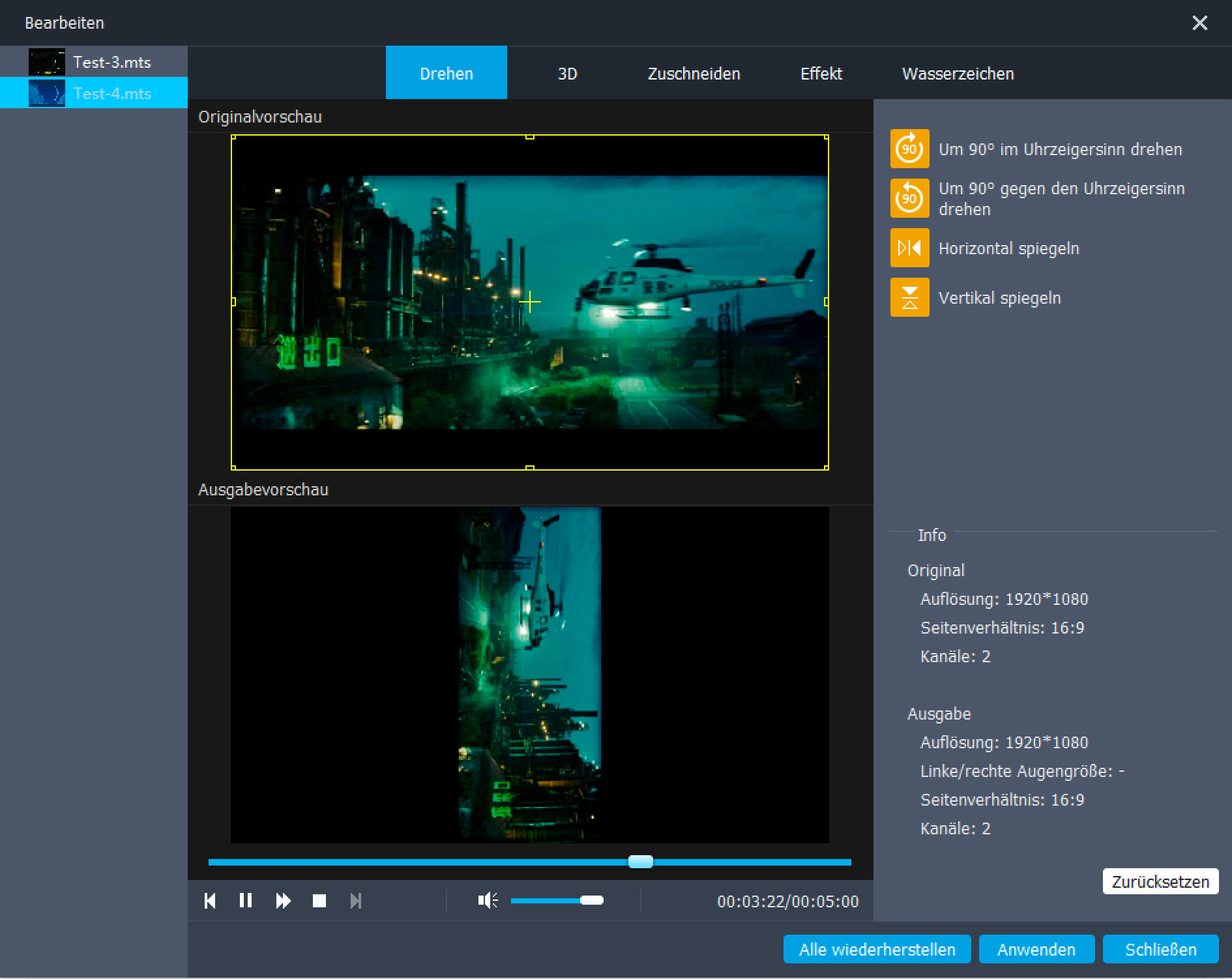Click 'Um 90° gegen den Uhrzeigersinn drehen' label
The width and height of the screenshot is (1232, 979).
point(1061,198)
